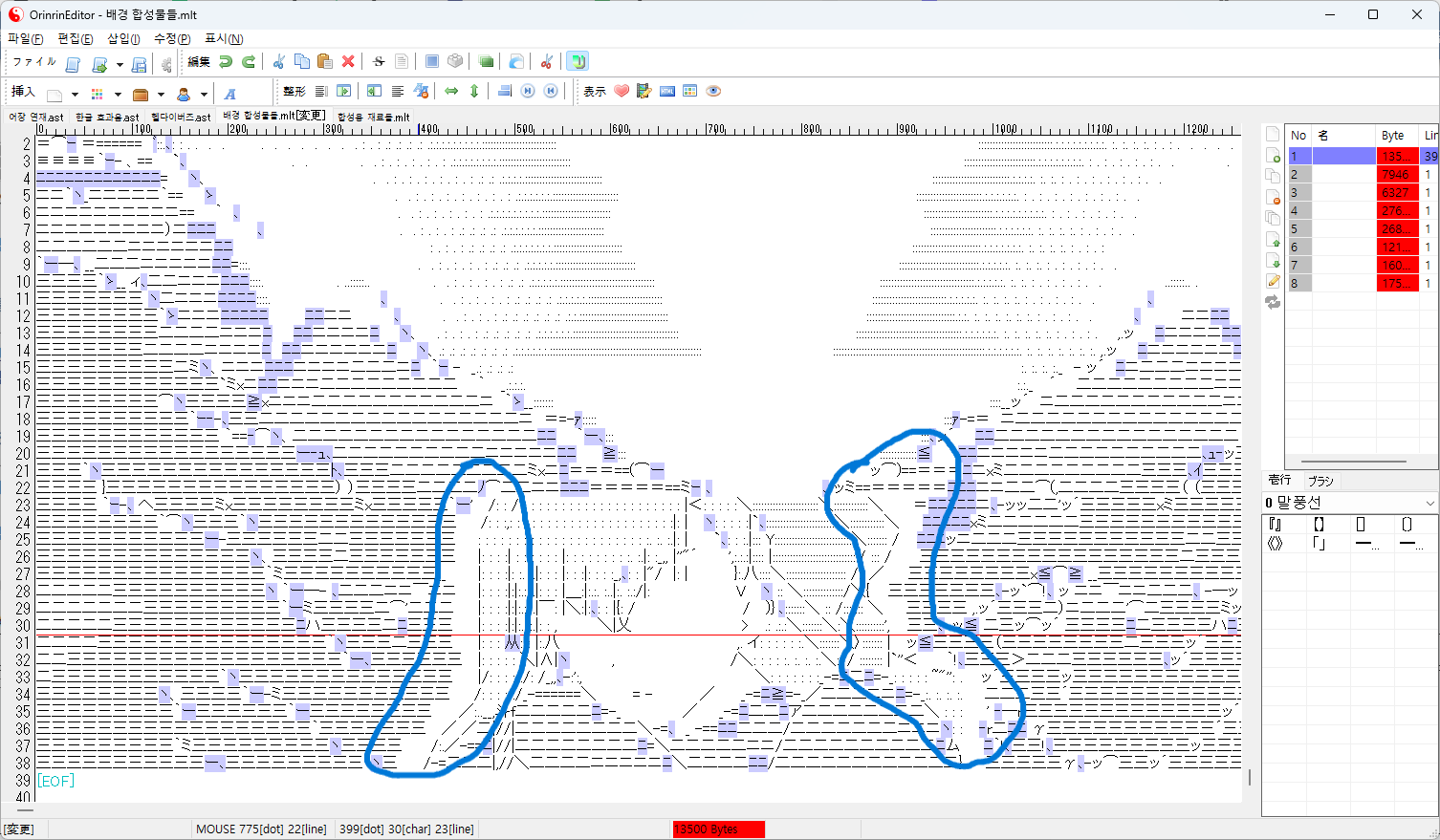Click the undo arrow in the edit toolbar
The image size is (1440, 840).
tap(226, 62)
